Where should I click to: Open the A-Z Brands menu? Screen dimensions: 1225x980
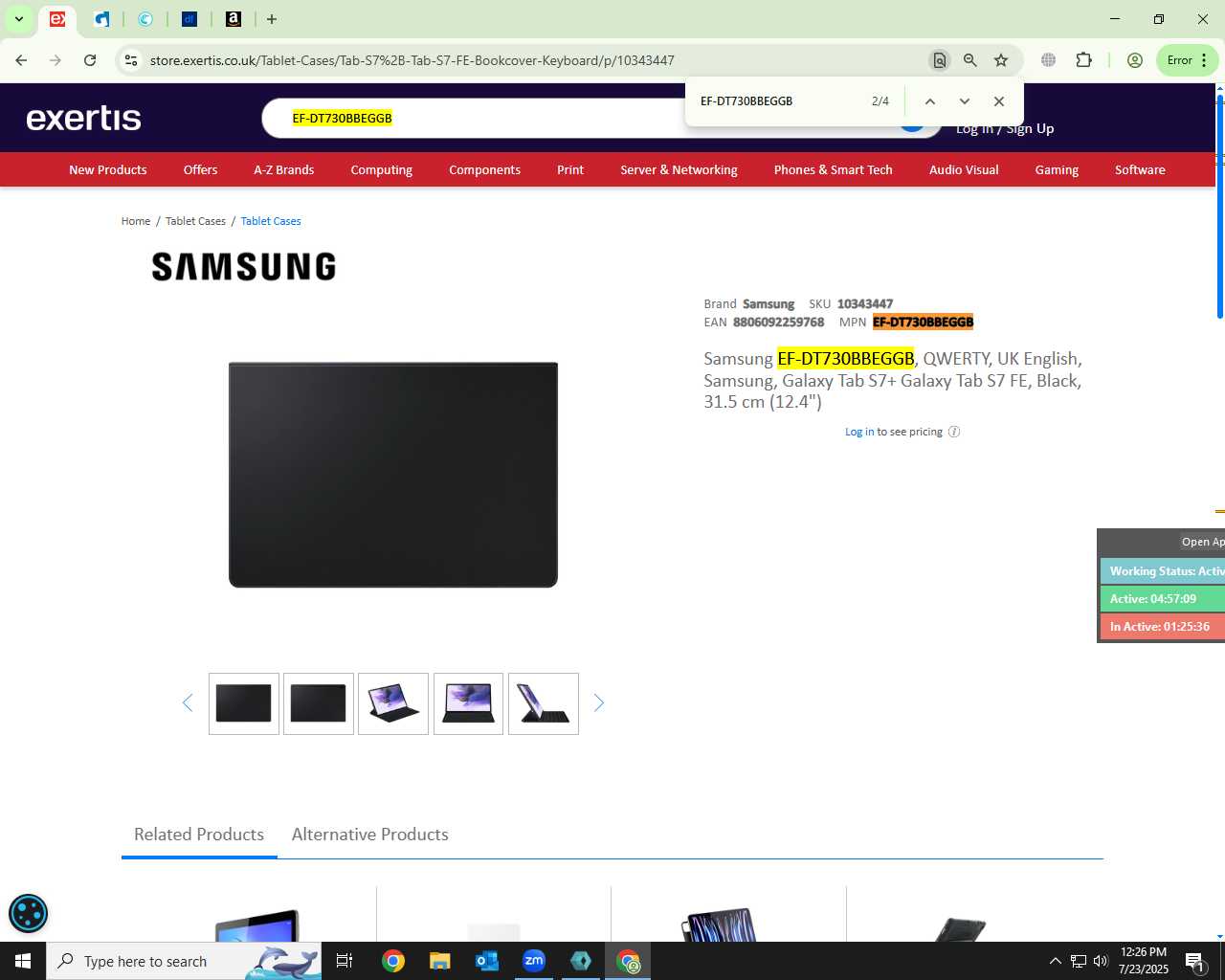tap(283, 169)
